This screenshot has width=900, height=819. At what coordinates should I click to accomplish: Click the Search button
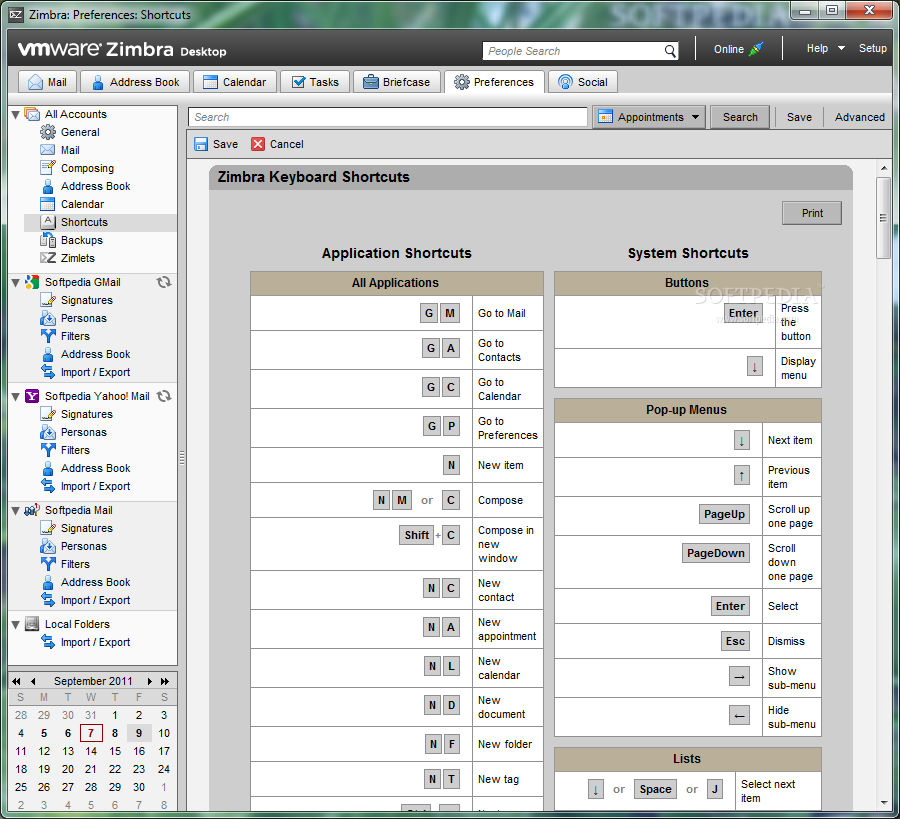pos(740,117)
